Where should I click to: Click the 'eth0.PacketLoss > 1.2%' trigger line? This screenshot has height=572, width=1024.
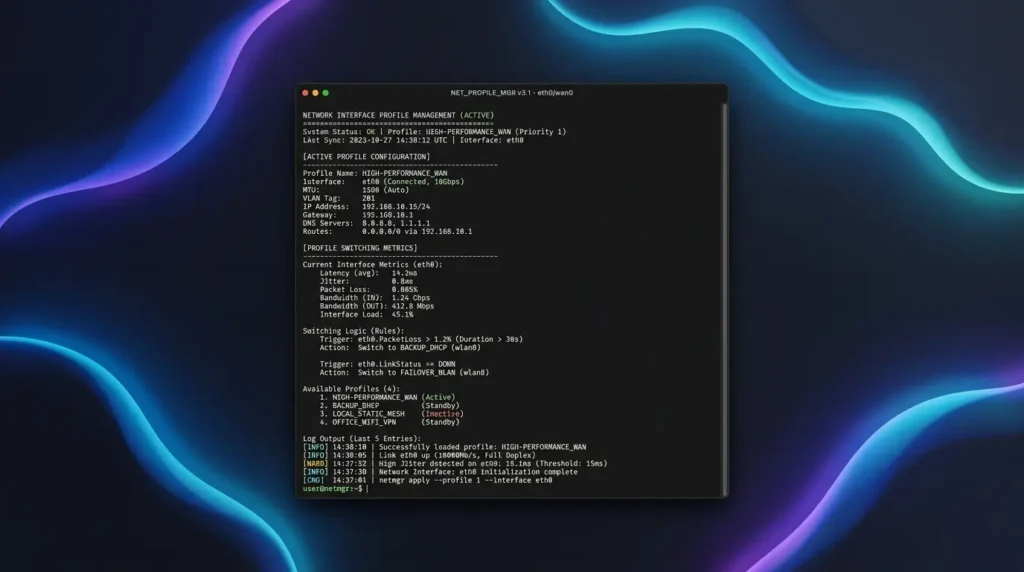pyautogui.click(x=421, y=340)
